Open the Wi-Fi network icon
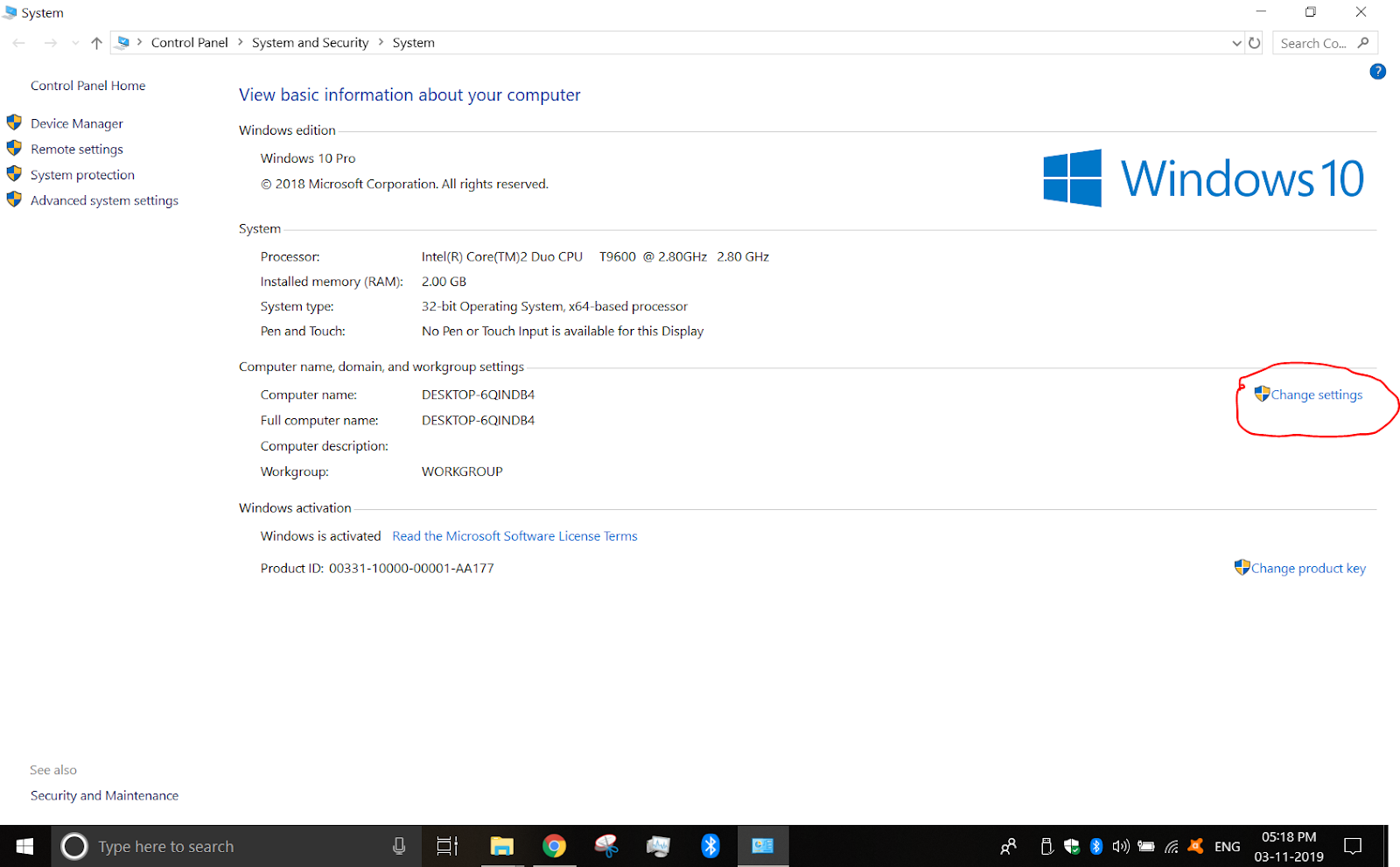 (x=1172, y=846)
